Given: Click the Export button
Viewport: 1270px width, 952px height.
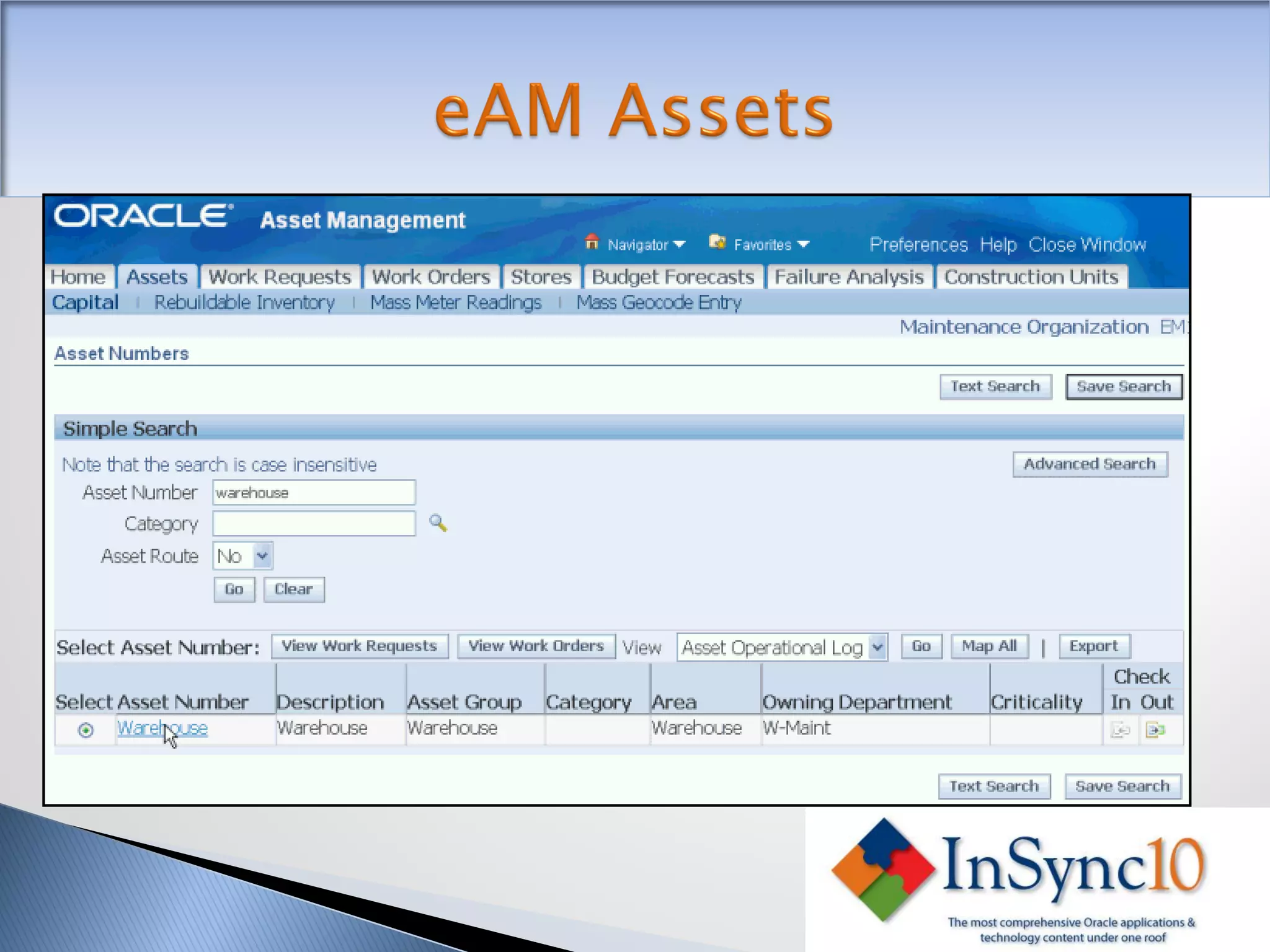Looking at the screenshot, I should [1093, 646].
